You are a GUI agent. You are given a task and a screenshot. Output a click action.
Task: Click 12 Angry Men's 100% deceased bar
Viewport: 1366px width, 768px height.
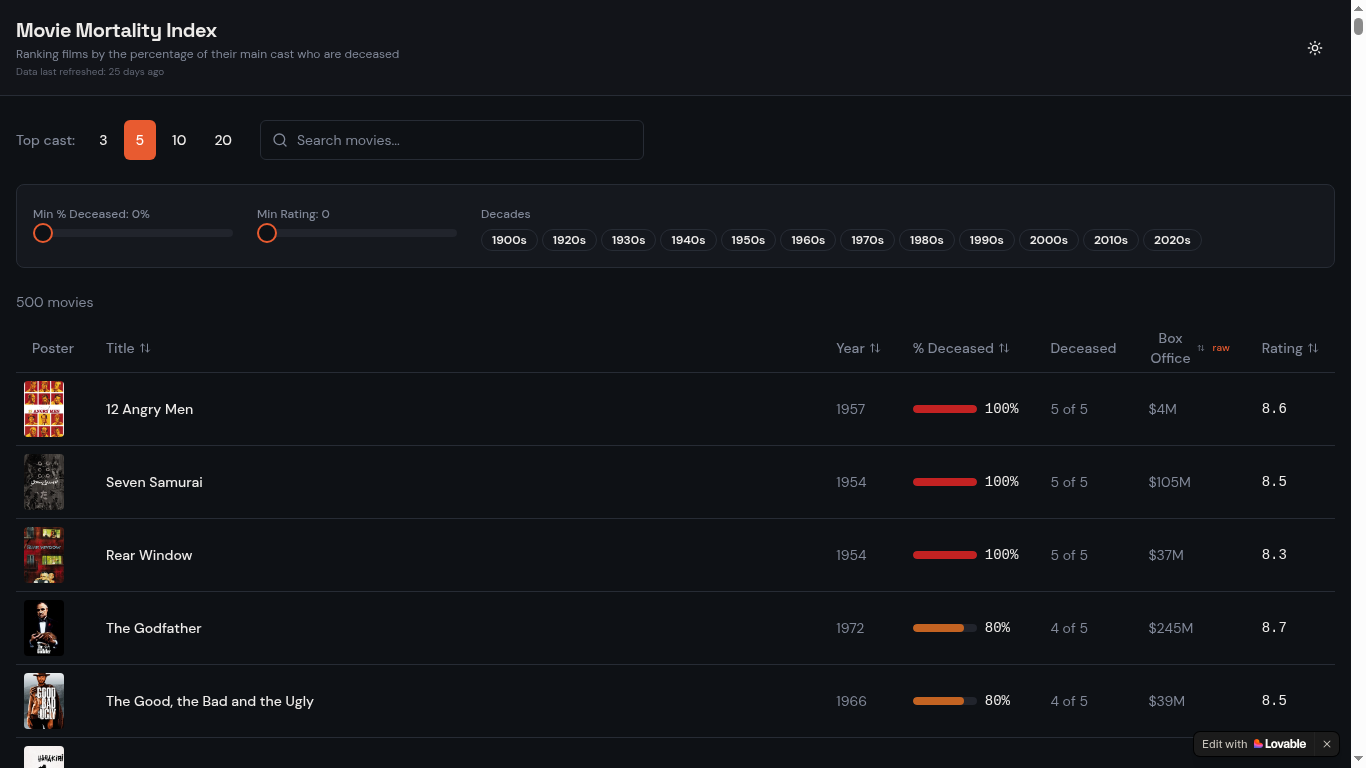click(945, 409)
